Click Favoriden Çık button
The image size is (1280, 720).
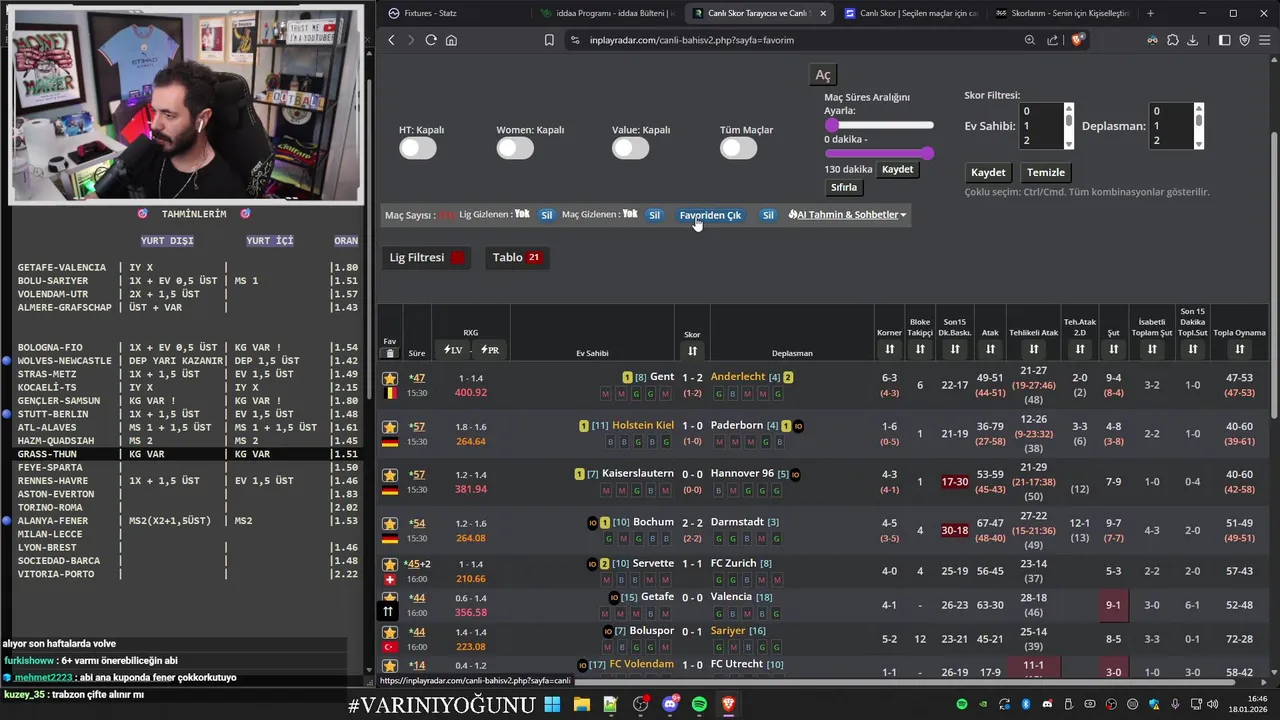710,215
